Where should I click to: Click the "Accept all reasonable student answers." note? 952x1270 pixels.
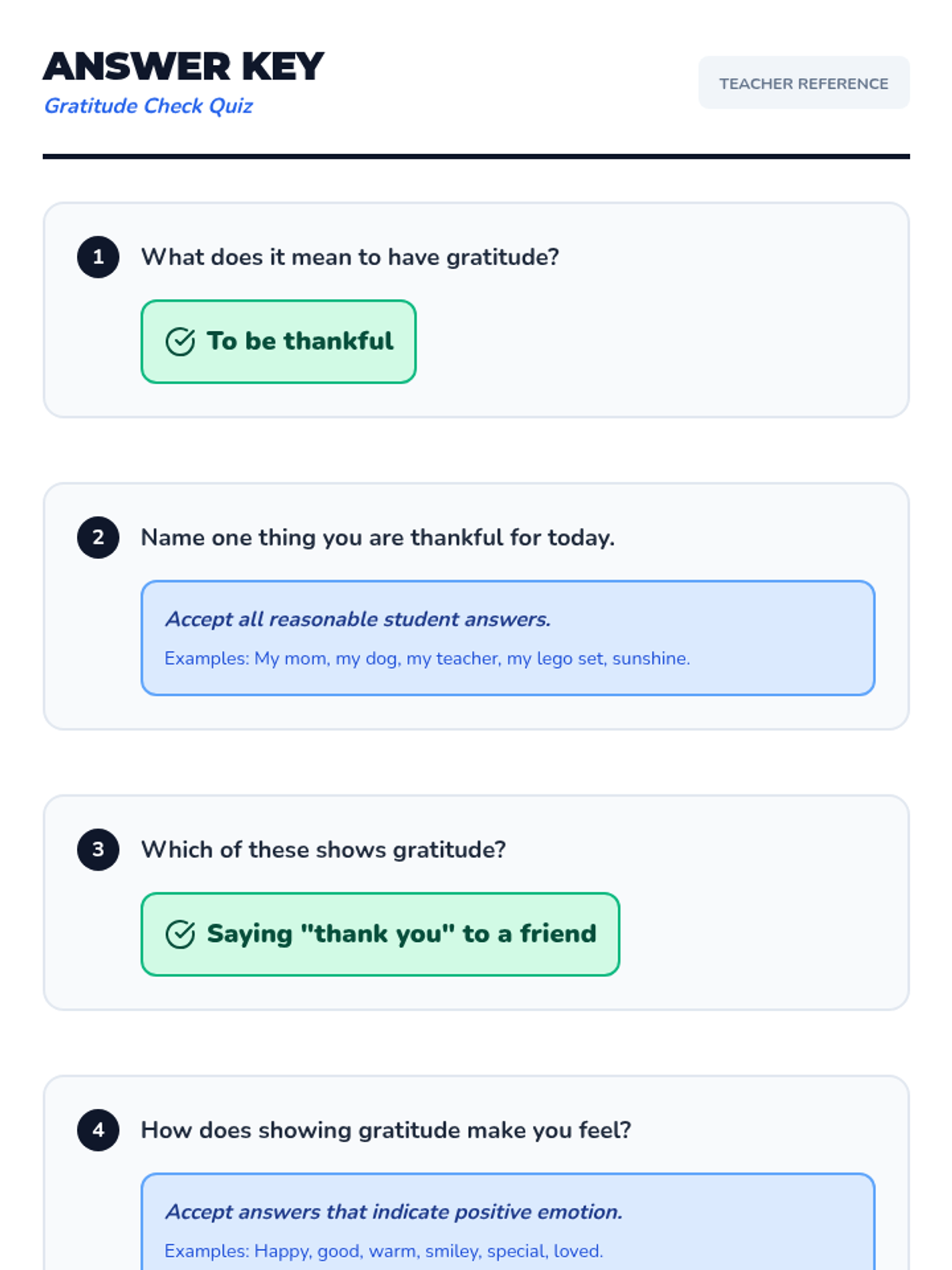tap(358, 619)
